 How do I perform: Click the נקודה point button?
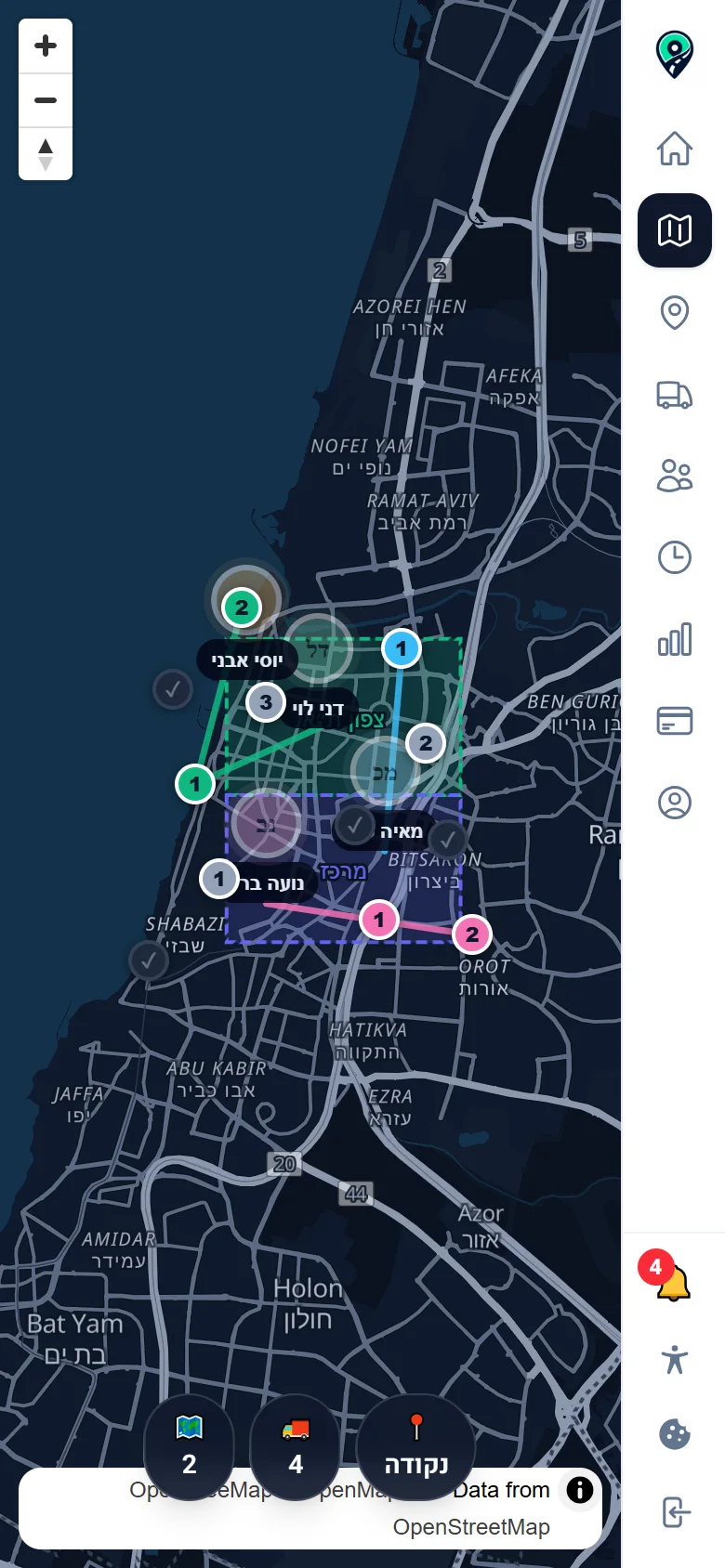coord(416,1447)
